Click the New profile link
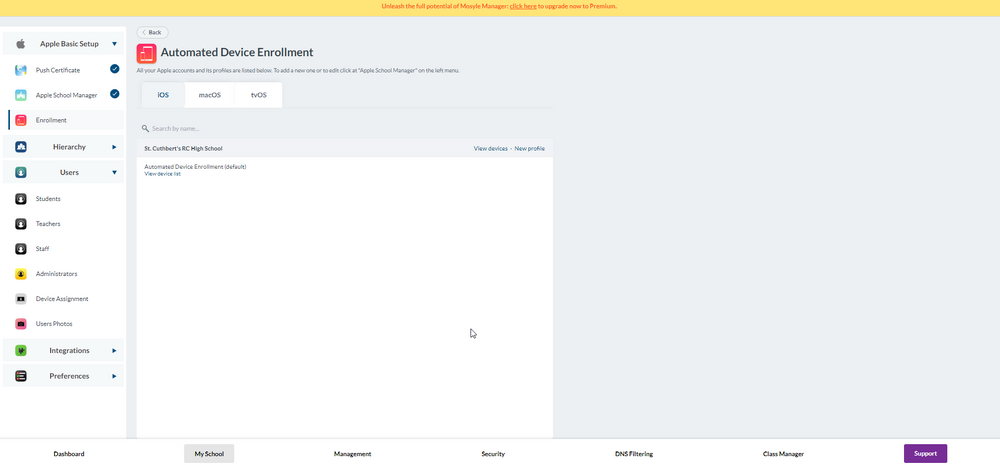1000x465 pixels. (529, 149)
